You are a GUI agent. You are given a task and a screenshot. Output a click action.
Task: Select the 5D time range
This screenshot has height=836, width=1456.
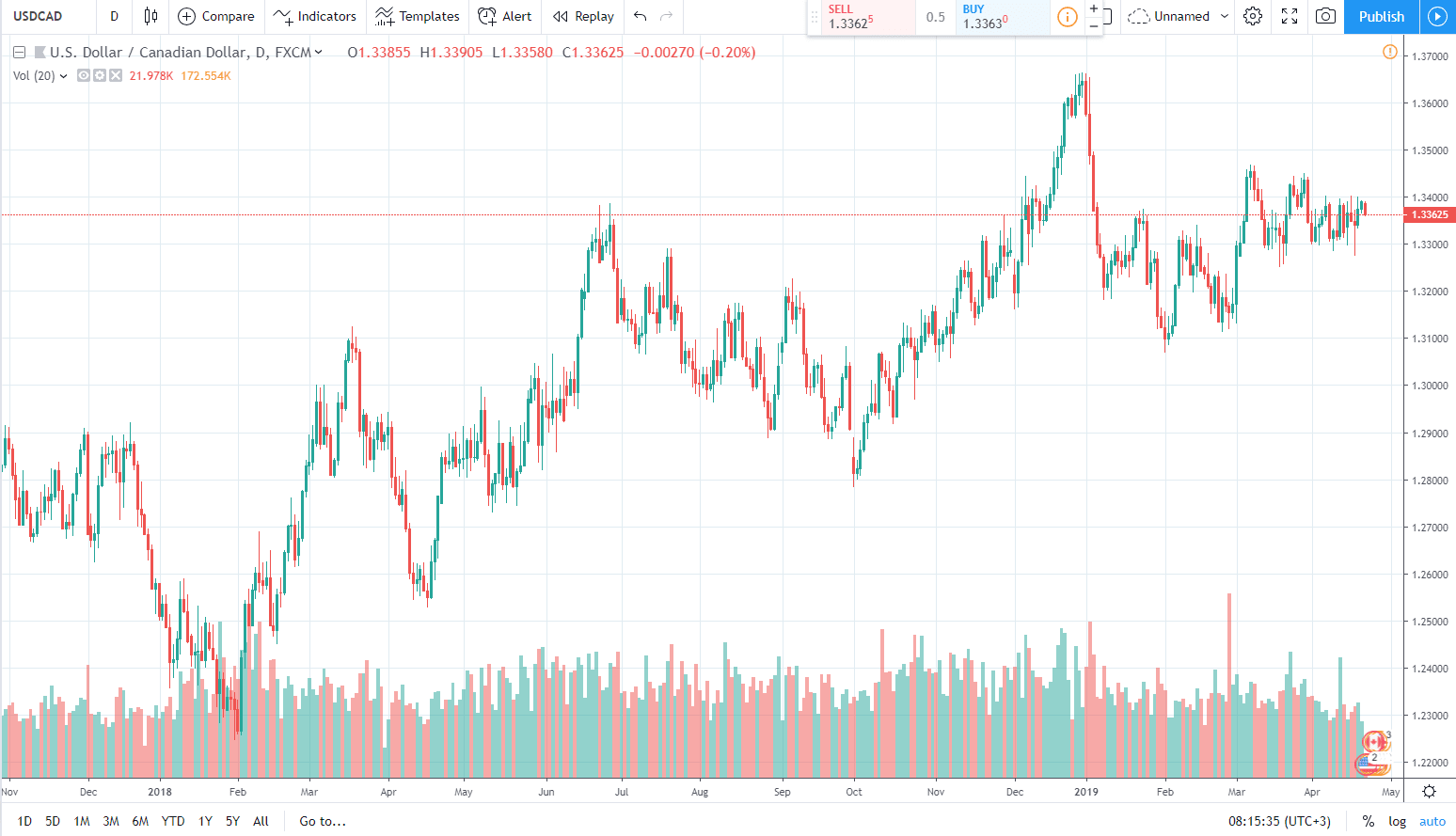click(x=53, y=821)
